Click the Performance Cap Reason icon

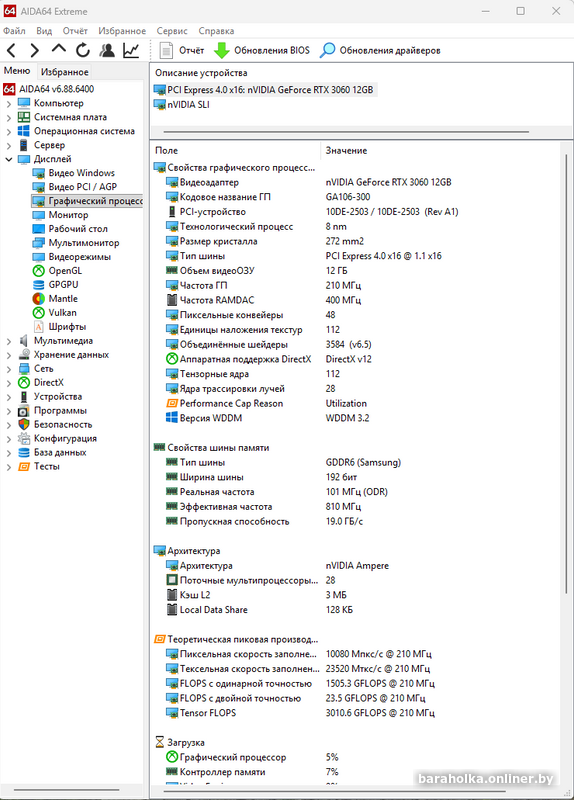pyautogui.click(x=172, y=404)
